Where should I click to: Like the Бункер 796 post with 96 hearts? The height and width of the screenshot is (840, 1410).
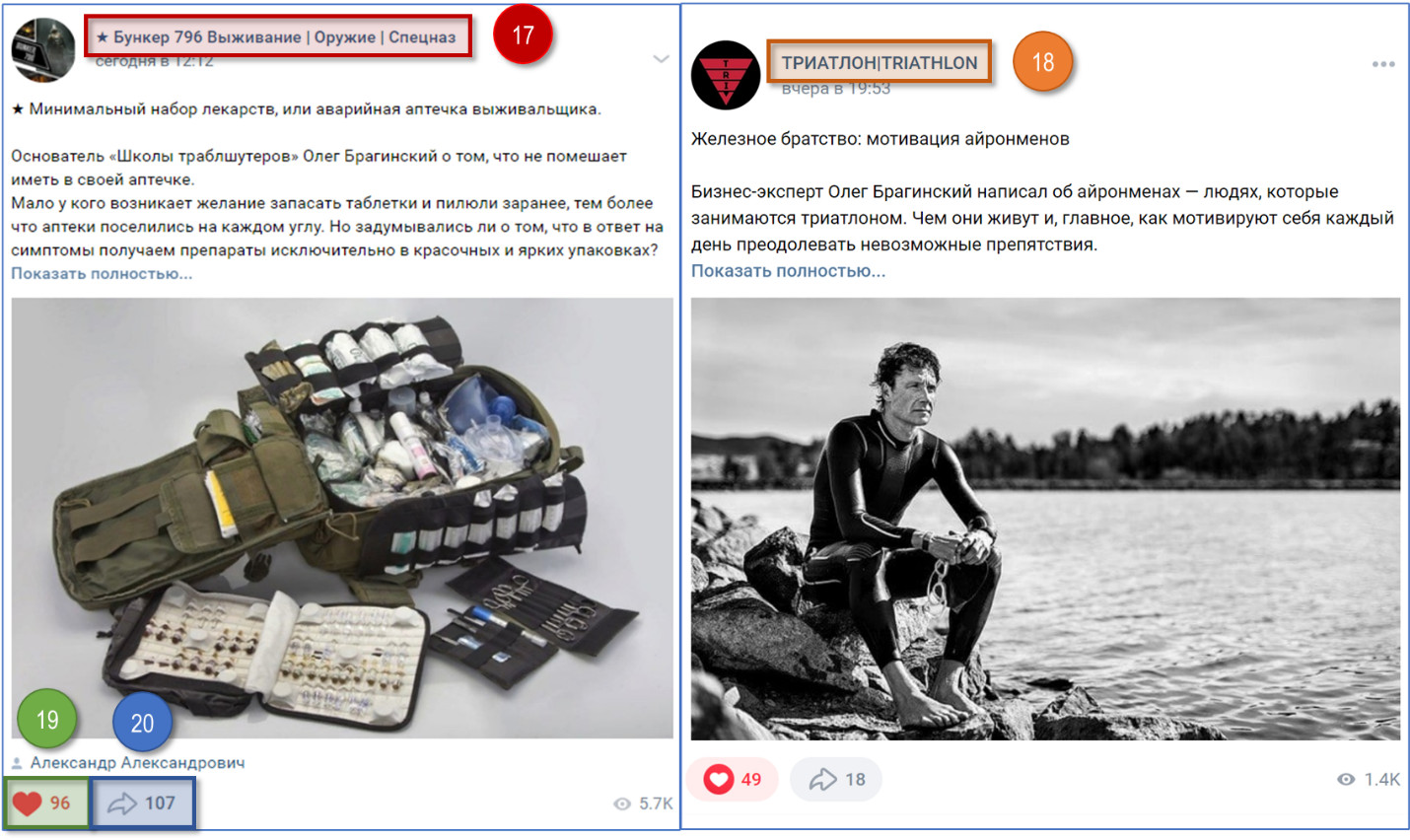(x=41, y=803)
